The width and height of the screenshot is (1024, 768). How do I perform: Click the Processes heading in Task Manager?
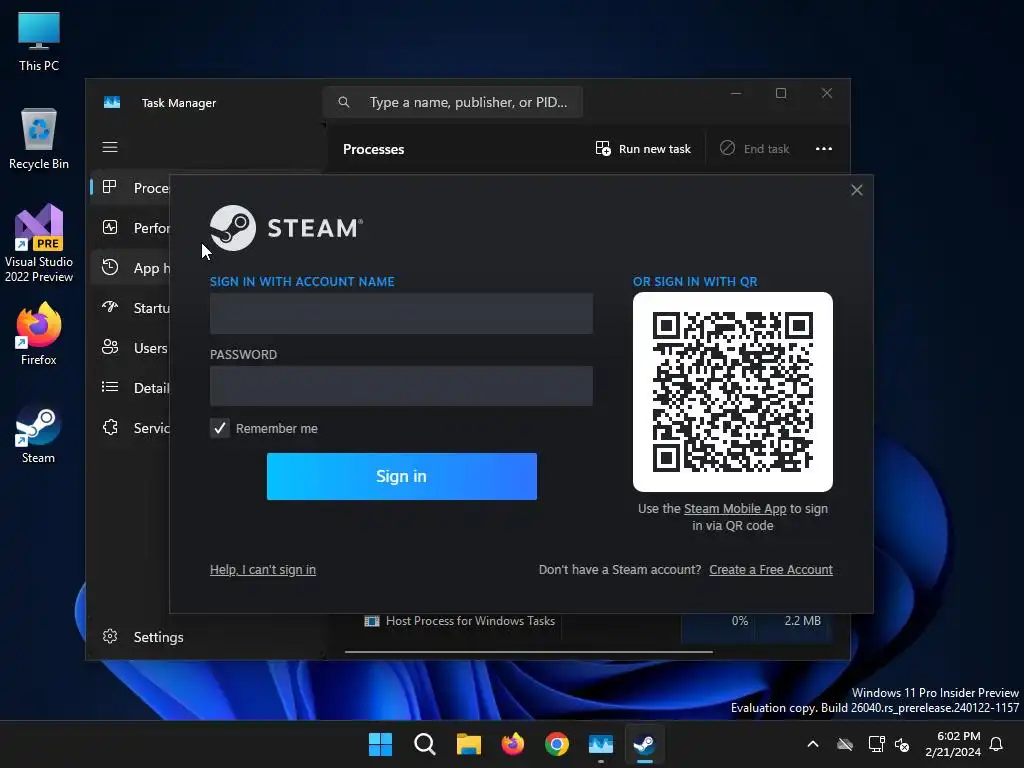pos(374,149)
